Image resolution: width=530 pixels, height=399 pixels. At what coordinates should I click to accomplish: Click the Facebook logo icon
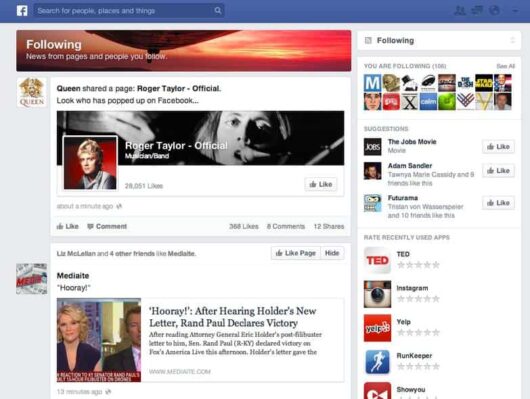[x=22, y=11]
